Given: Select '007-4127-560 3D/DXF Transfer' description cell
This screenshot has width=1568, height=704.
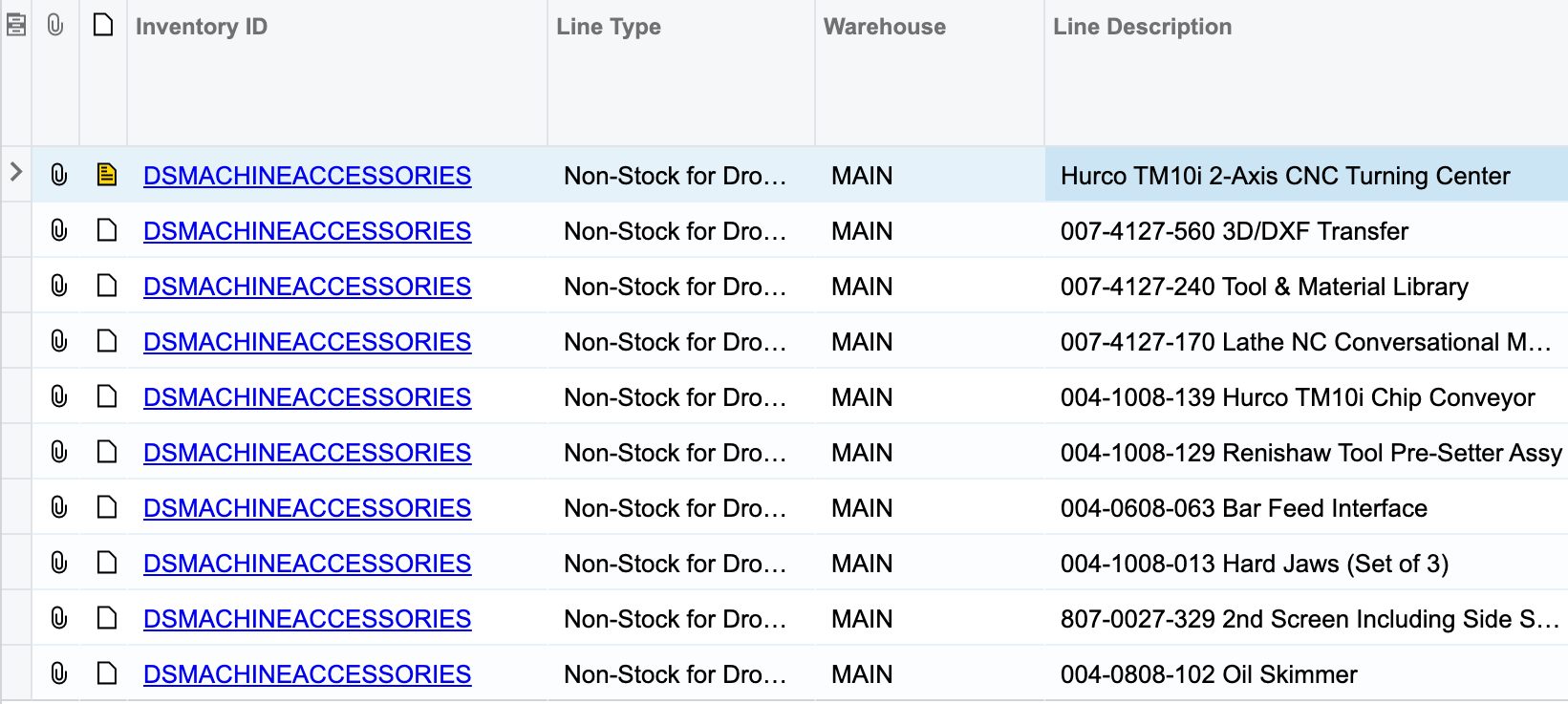Looking at the screenshot, I should pyautogui.click(x=1306, y=230).
